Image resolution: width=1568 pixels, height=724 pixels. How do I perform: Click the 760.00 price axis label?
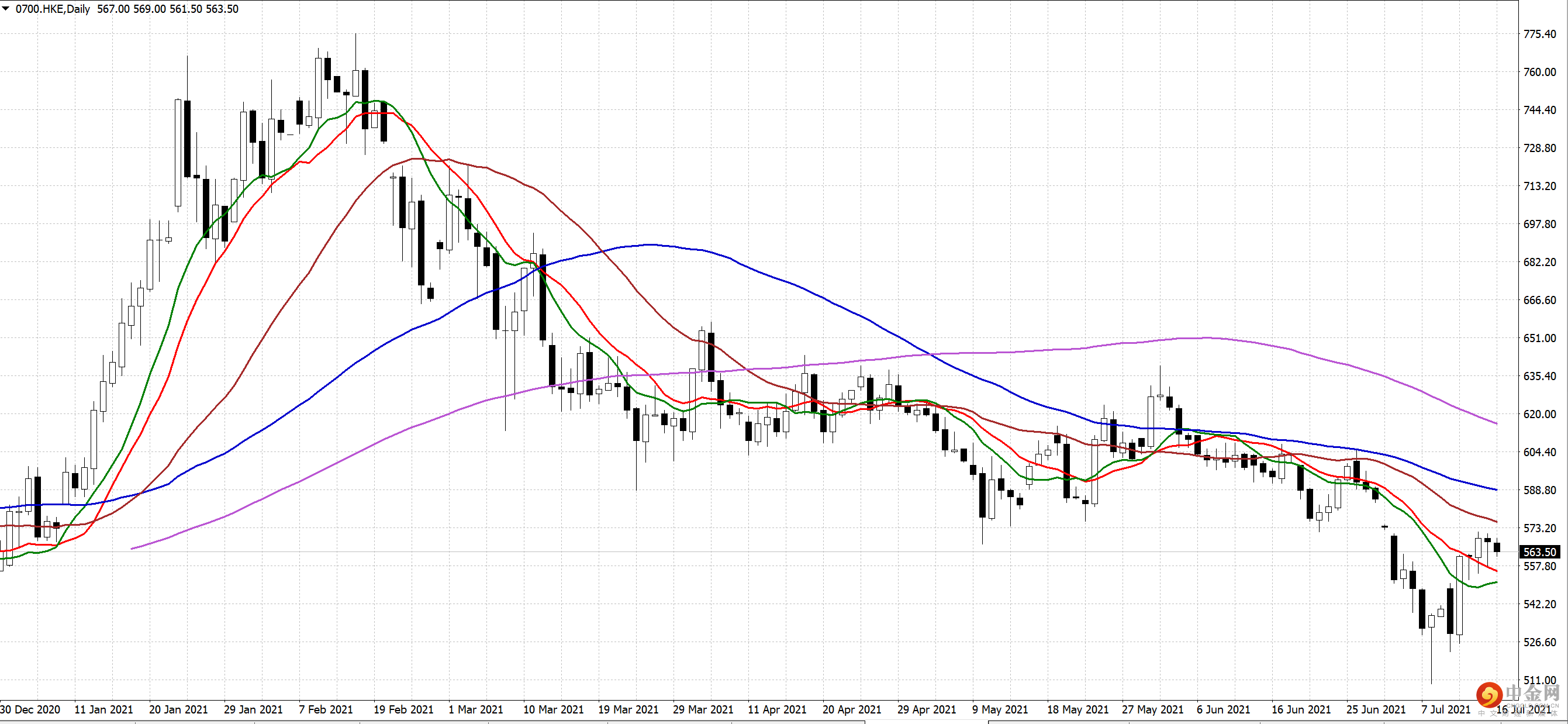(1539, 72)
